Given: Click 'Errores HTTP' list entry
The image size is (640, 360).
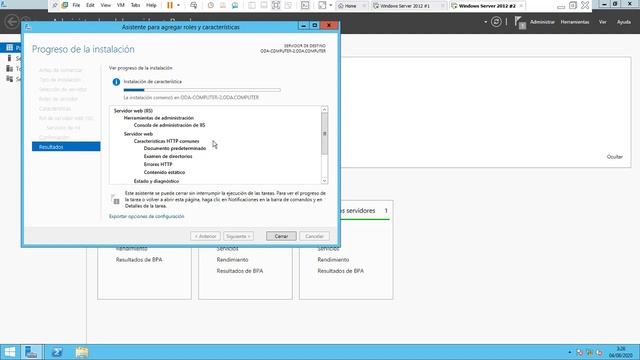Looking at the screenshot, I should [x=158, y=164].
